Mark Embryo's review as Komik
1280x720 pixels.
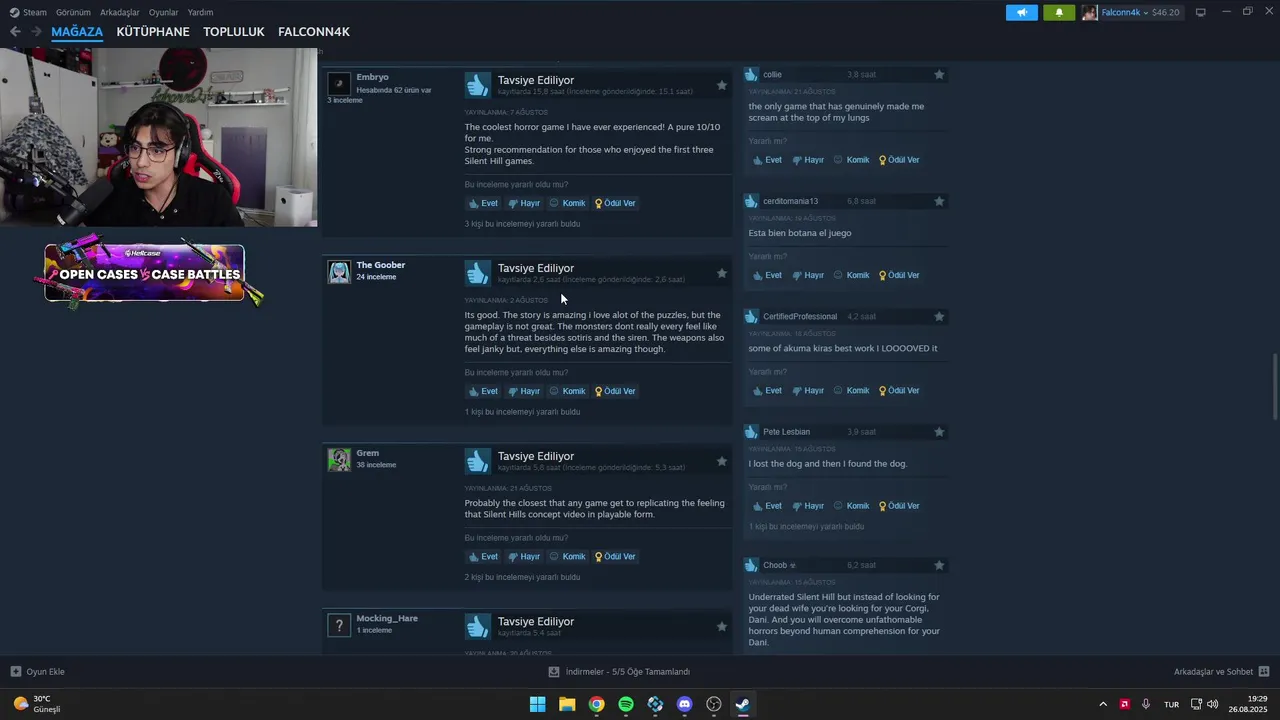tap(567, 203)
